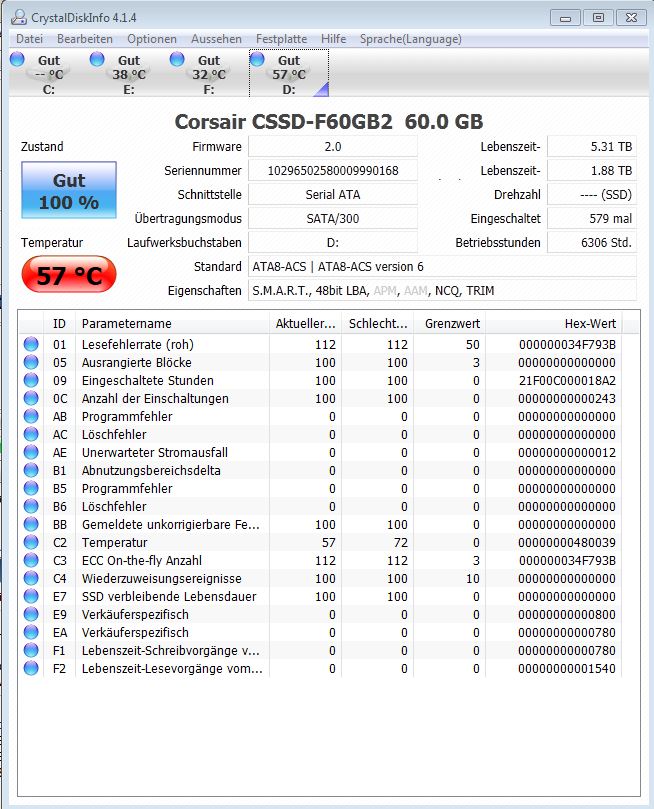The image size is (654, 809).
Task: Select the D: drive at 57 °C
Action: 289,74
